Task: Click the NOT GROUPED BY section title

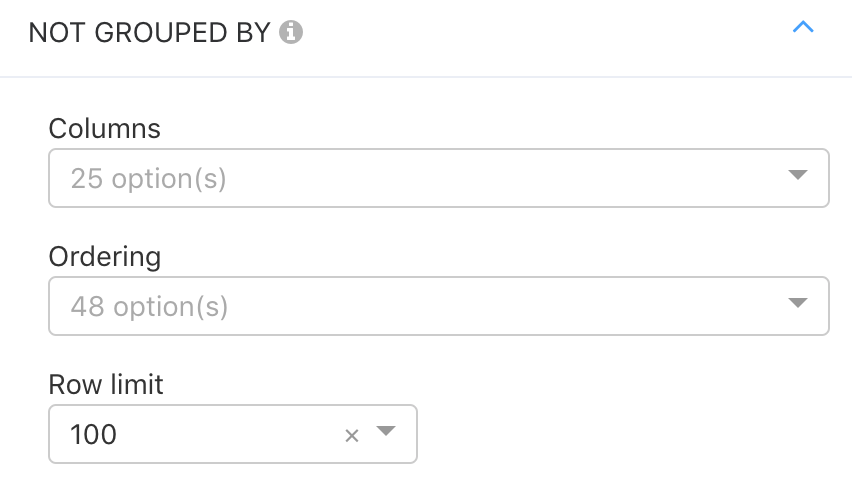Action: 149,33
